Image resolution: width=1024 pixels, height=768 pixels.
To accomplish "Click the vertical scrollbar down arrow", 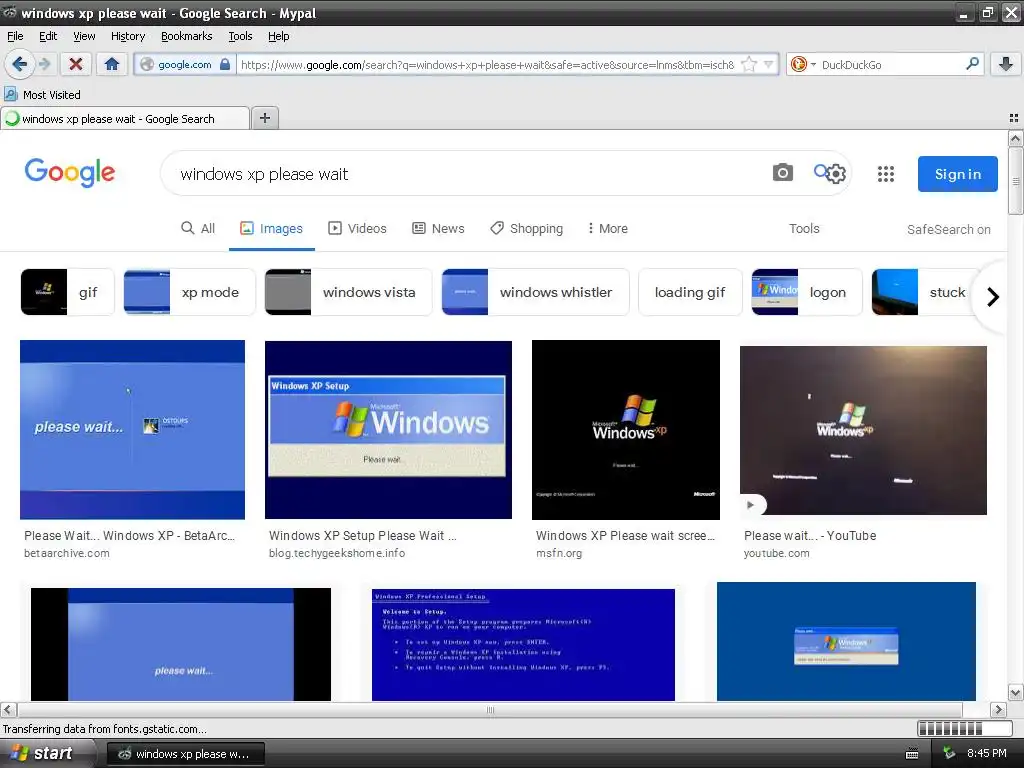I will click(1015, 692).
